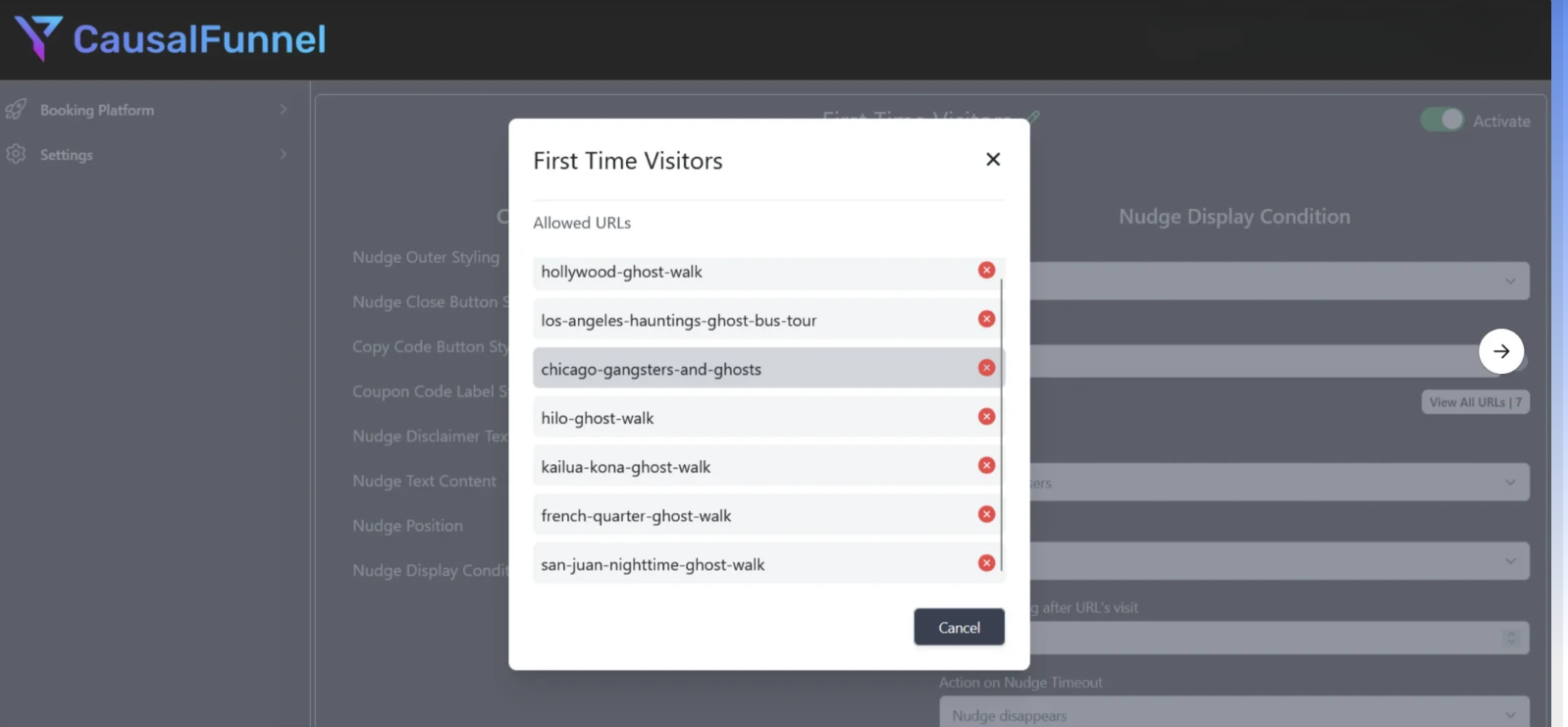
Task: Click the pencil edit icon beside title
Action: (1034, 117)
